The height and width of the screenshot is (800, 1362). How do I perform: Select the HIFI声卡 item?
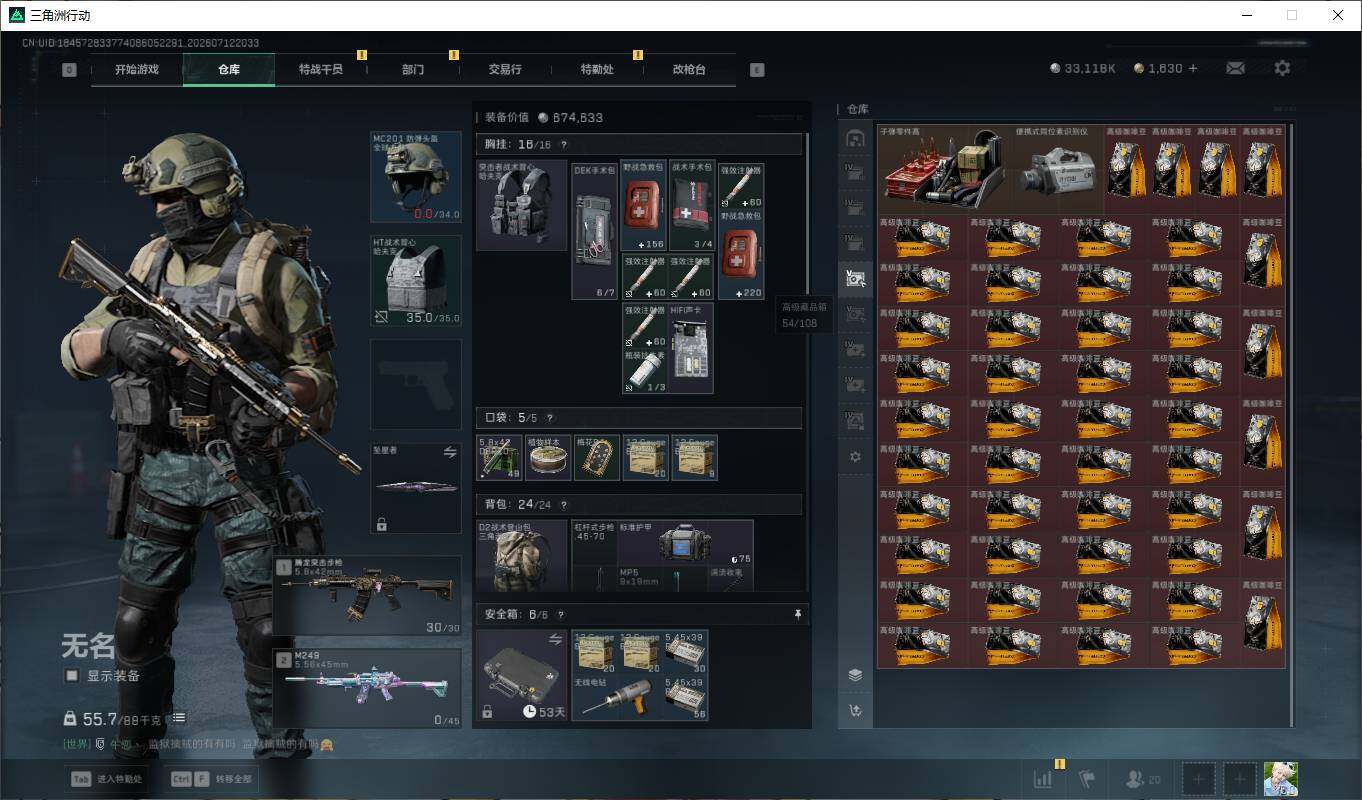pyautogui.click(x=692, y=348)
